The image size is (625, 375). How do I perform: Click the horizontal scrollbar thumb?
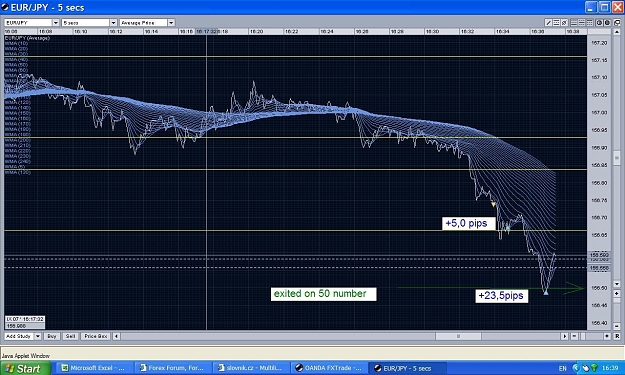(458, 336)
